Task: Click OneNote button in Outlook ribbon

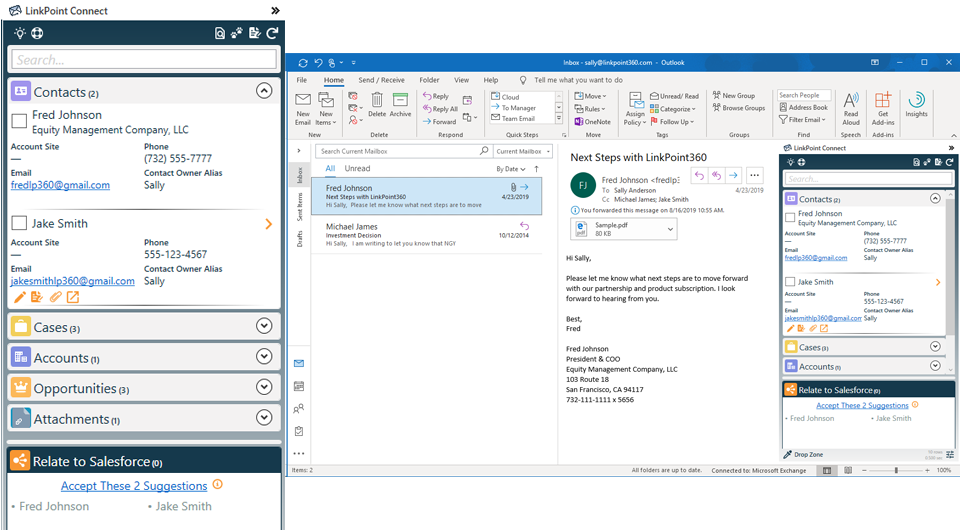Action: [593, 122]
